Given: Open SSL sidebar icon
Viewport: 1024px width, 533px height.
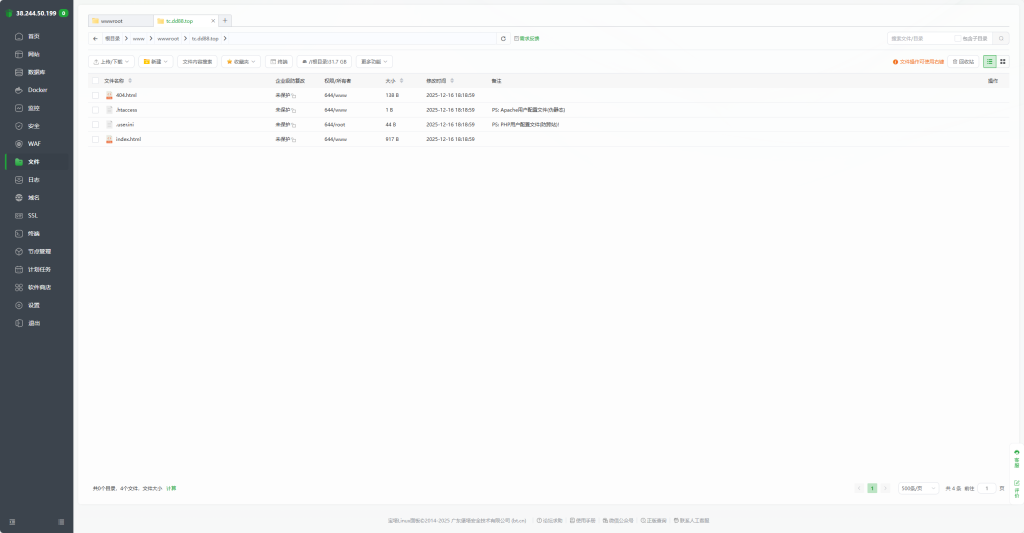Looking at the screenshot, I should tap(19, 216).
